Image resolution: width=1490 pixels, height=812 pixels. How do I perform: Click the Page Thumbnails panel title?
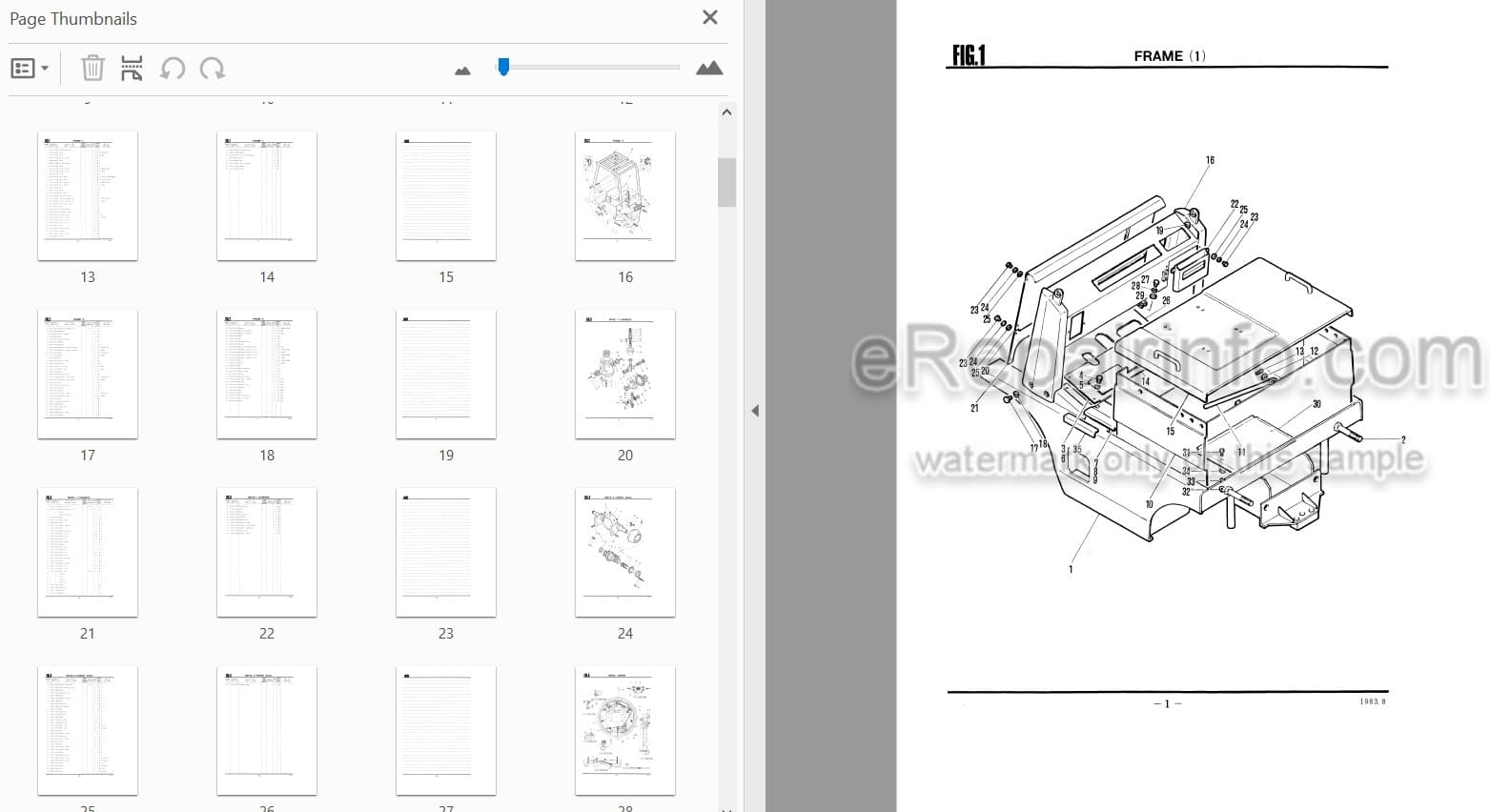73,19
